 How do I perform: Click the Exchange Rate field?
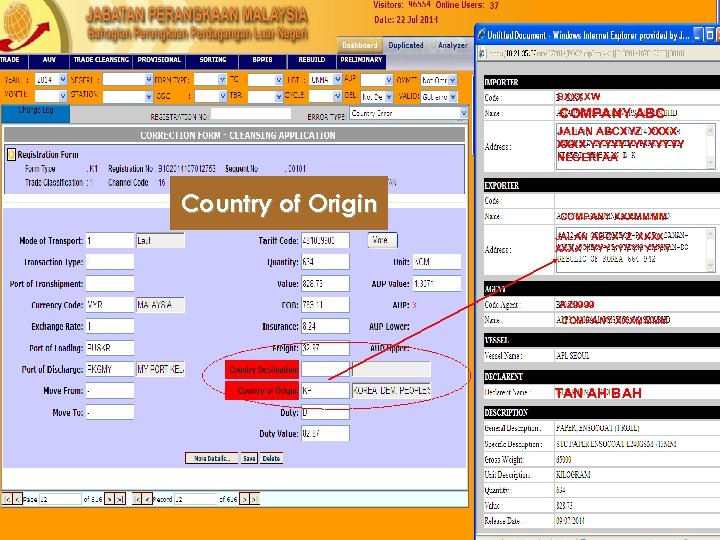click(x=110, y=326)
